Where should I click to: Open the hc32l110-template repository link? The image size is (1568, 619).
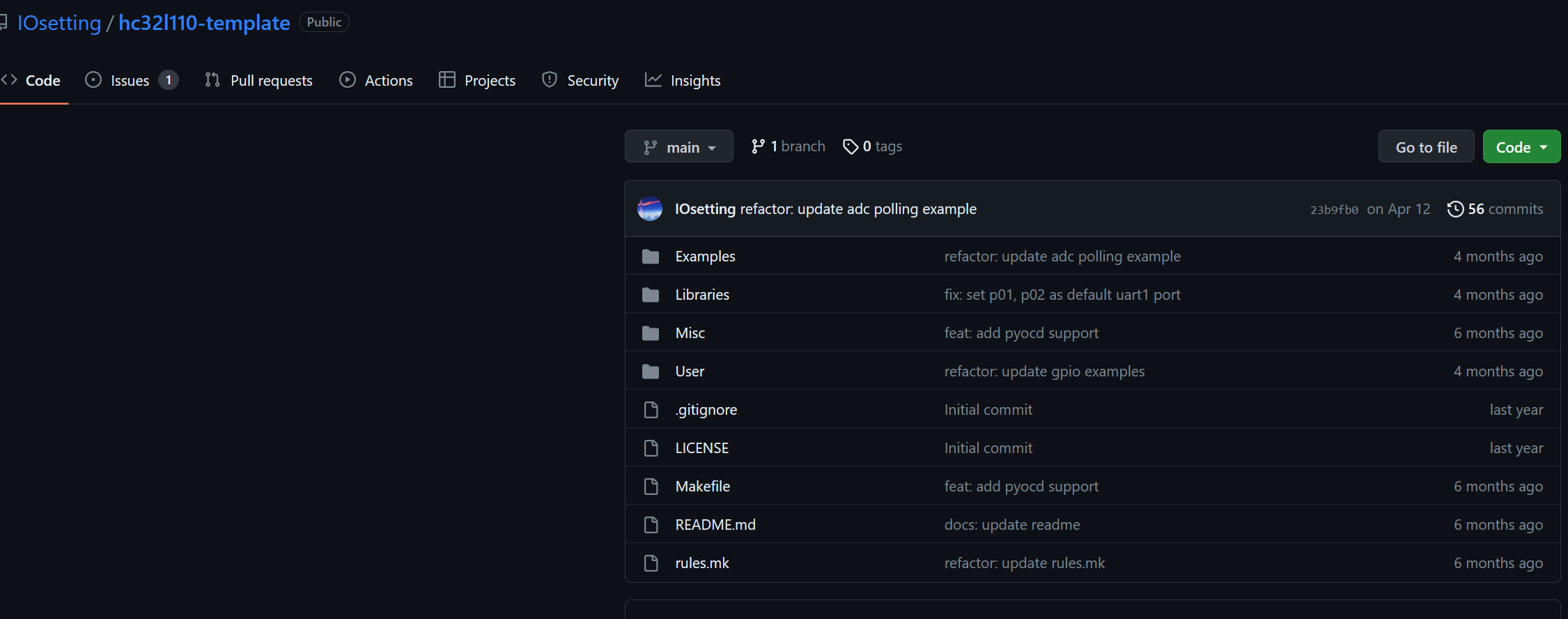[x=204, y=23]
